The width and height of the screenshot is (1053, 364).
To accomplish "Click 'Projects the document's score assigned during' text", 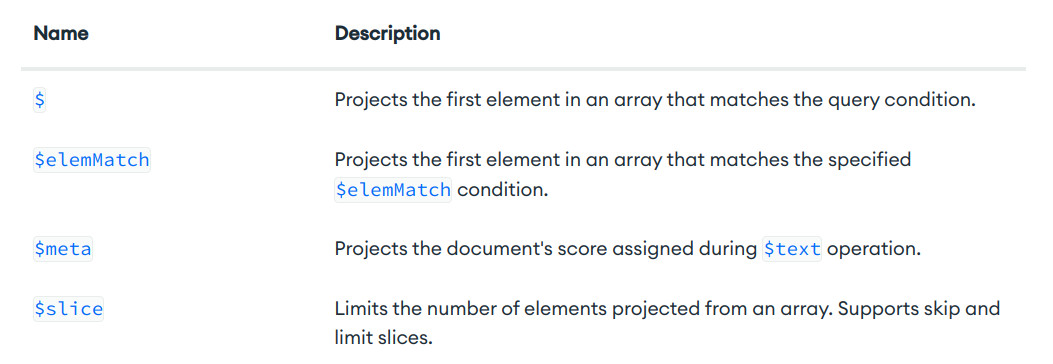I will click(546, 249).
